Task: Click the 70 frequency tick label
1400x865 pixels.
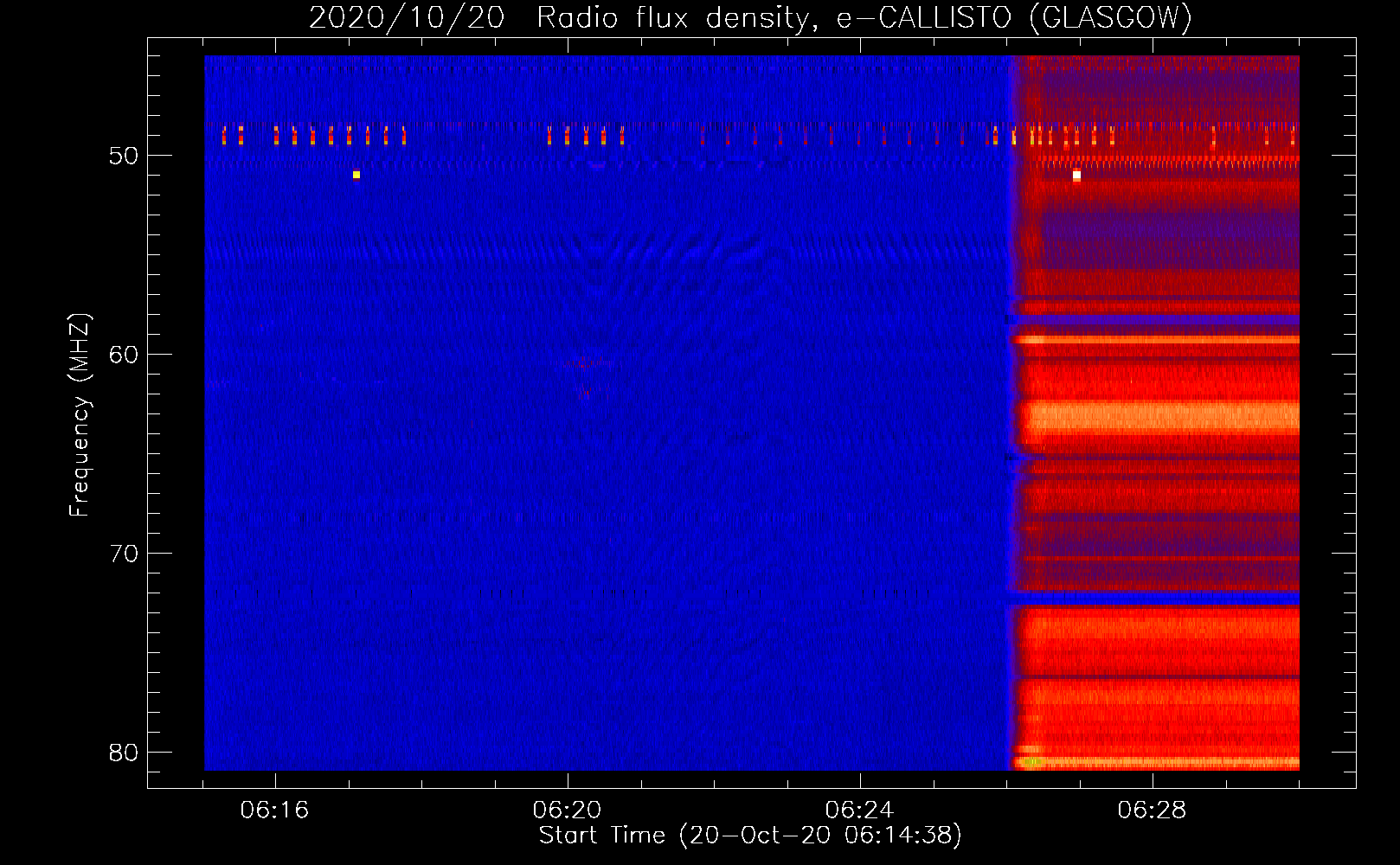Action: (124, 554)
